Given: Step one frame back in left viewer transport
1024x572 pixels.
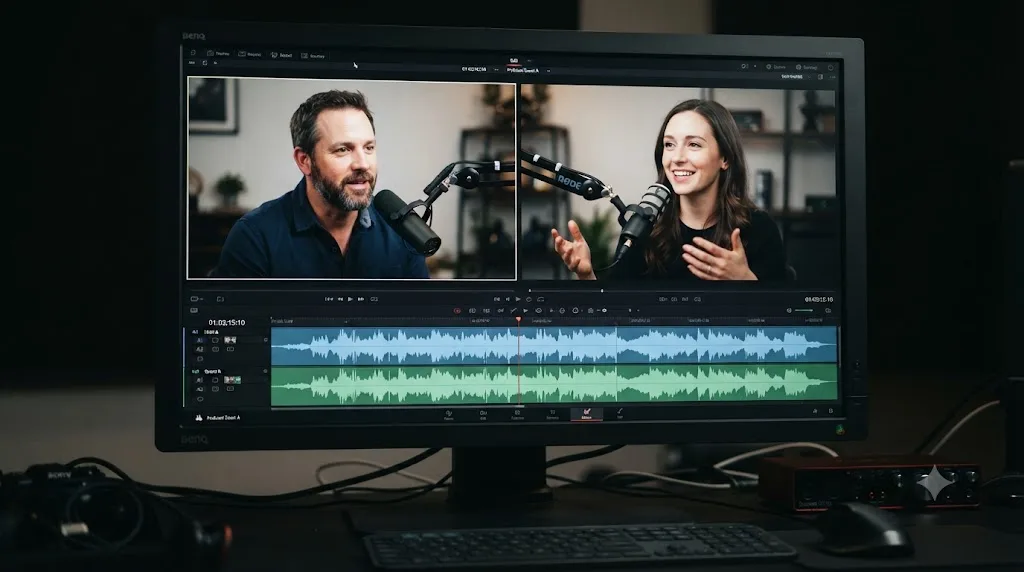Looking at the screenshot, I should click(340, 299).
